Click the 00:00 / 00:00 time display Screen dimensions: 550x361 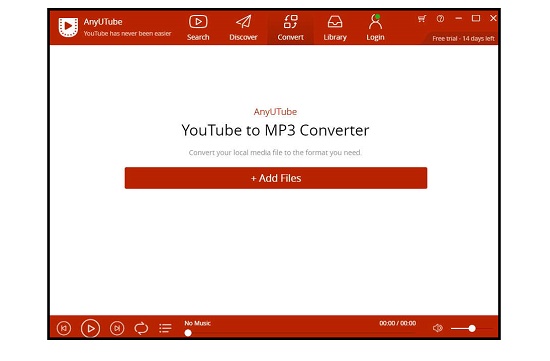coord(397,323)
